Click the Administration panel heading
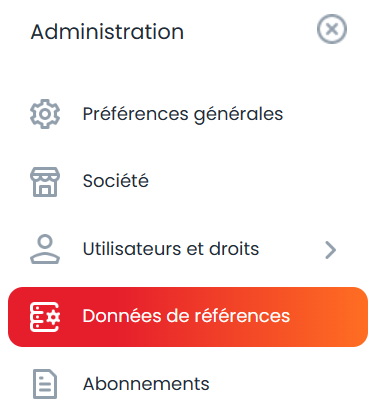Viewport: 373px width, 410px height. click(x=107, y=32)
